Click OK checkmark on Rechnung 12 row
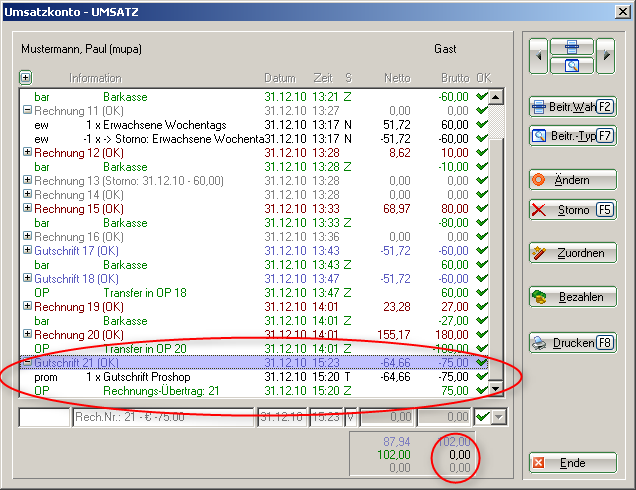636x490 pixels. (483, 152)
